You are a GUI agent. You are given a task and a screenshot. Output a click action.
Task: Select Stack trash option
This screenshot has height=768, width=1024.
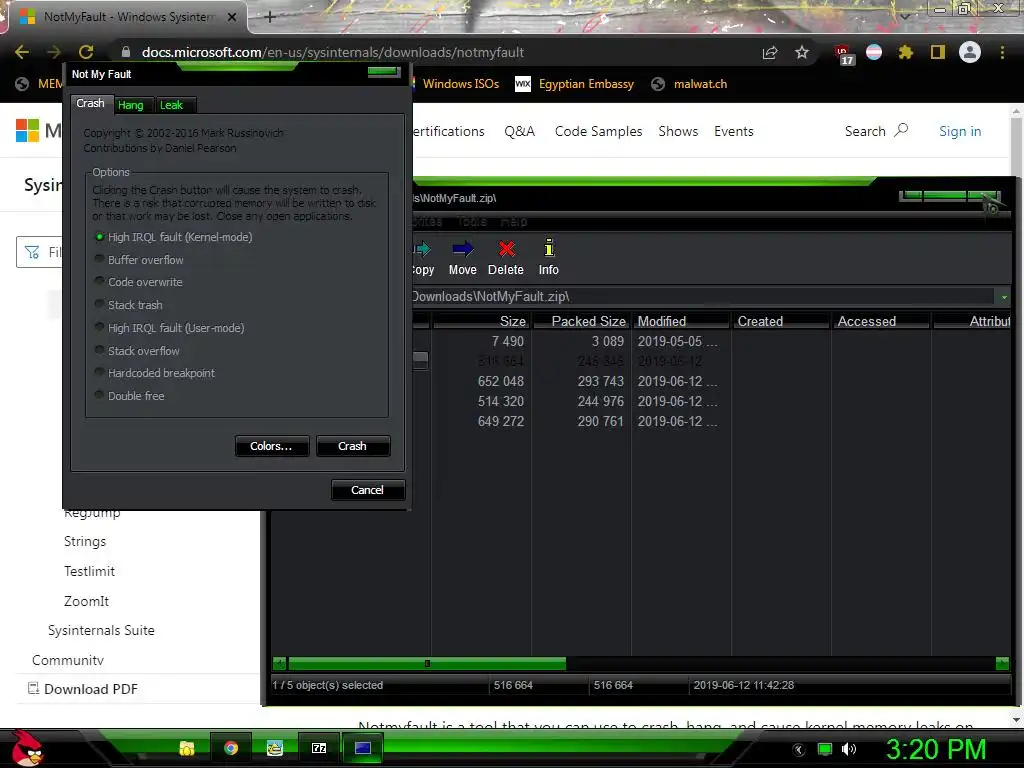click(129, 305)
